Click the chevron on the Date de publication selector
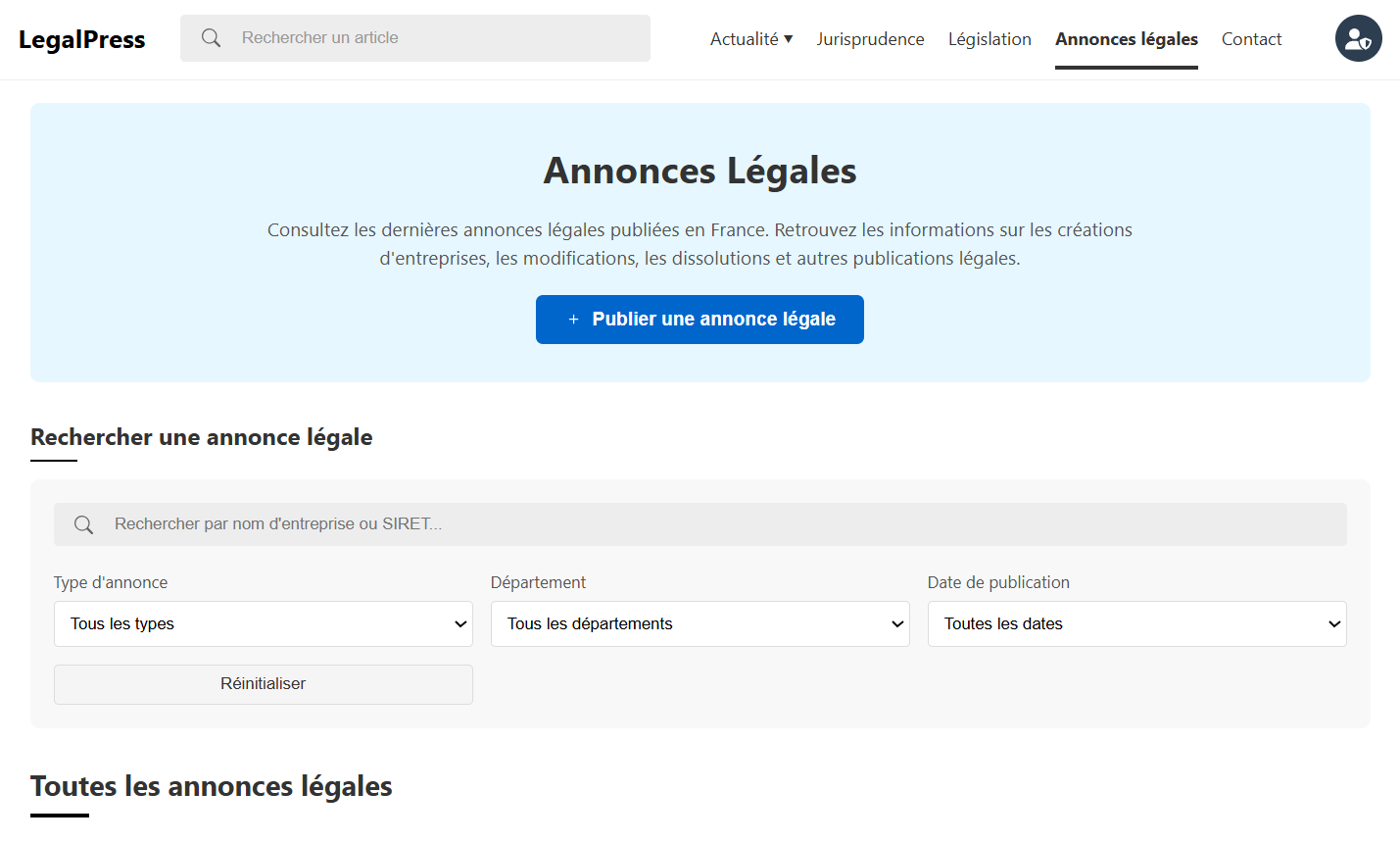This screenshot has width=1400, height=842. 1333,623
